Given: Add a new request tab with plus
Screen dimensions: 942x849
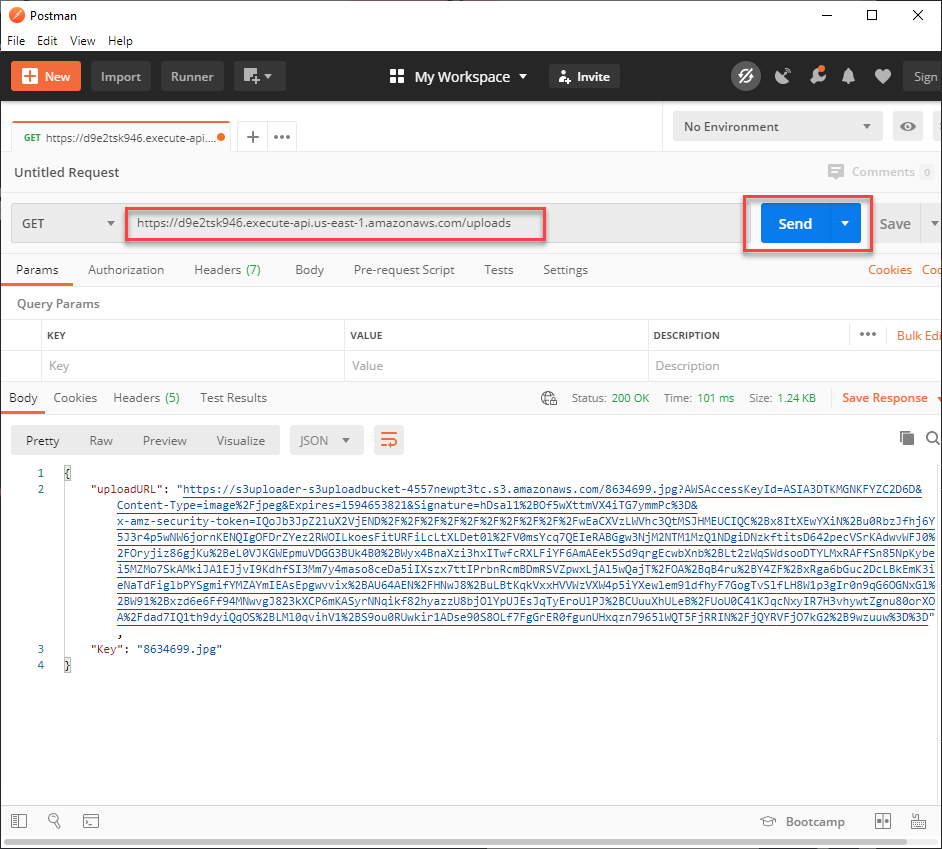Looking at the screenshot, I should point(253,137).
